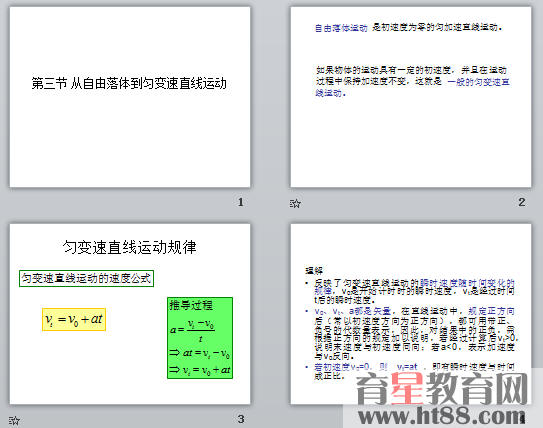The image size is (543, 428).
Task: Select slide 4 thumbnail with bulleted explanation text
Action: coord(411,314)
